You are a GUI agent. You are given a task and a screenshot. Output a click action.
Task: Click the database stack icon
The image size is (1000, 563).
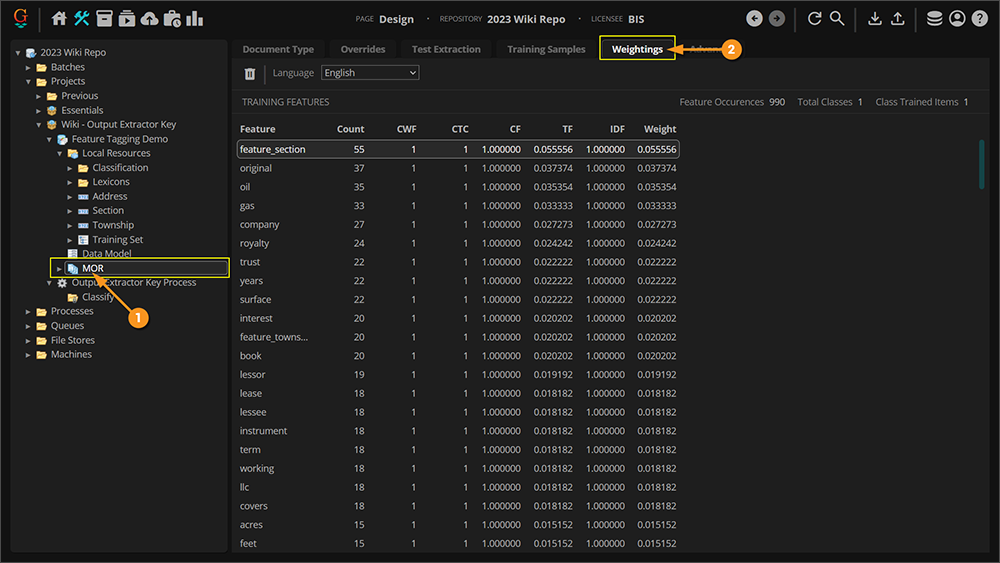click(934, 19)
